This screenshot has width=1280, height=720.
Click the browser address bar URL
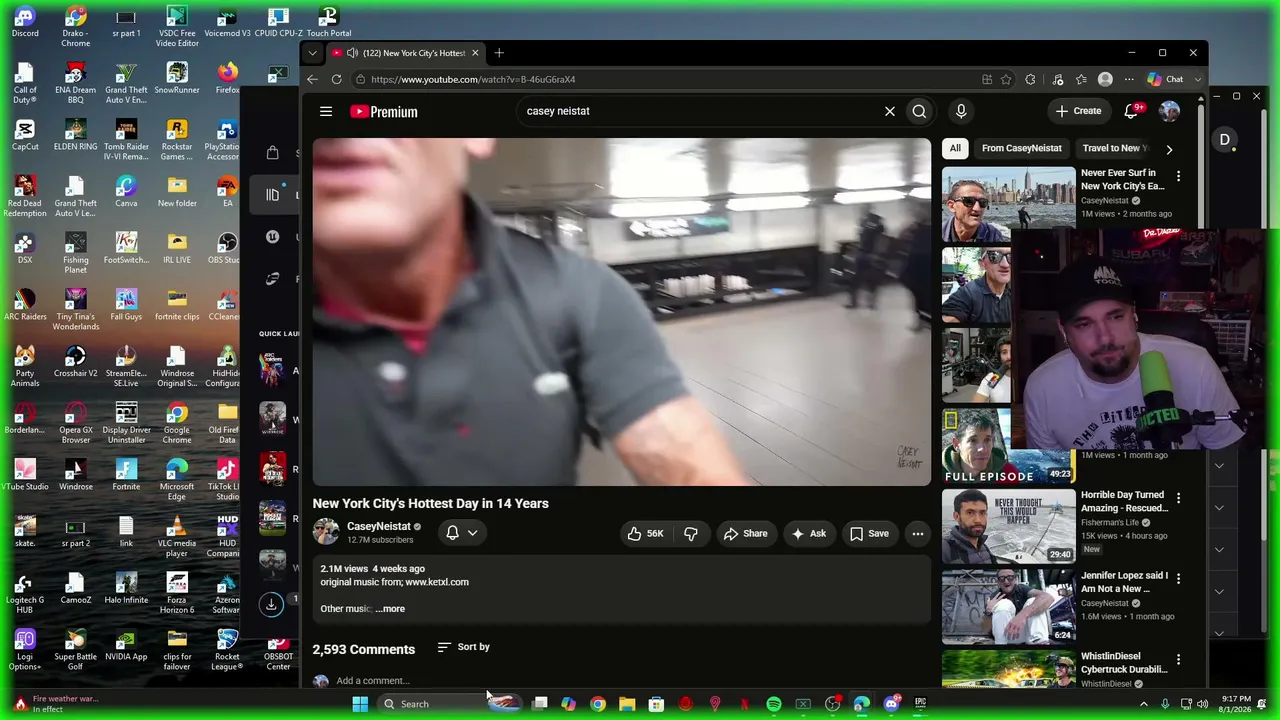(473, 79)
